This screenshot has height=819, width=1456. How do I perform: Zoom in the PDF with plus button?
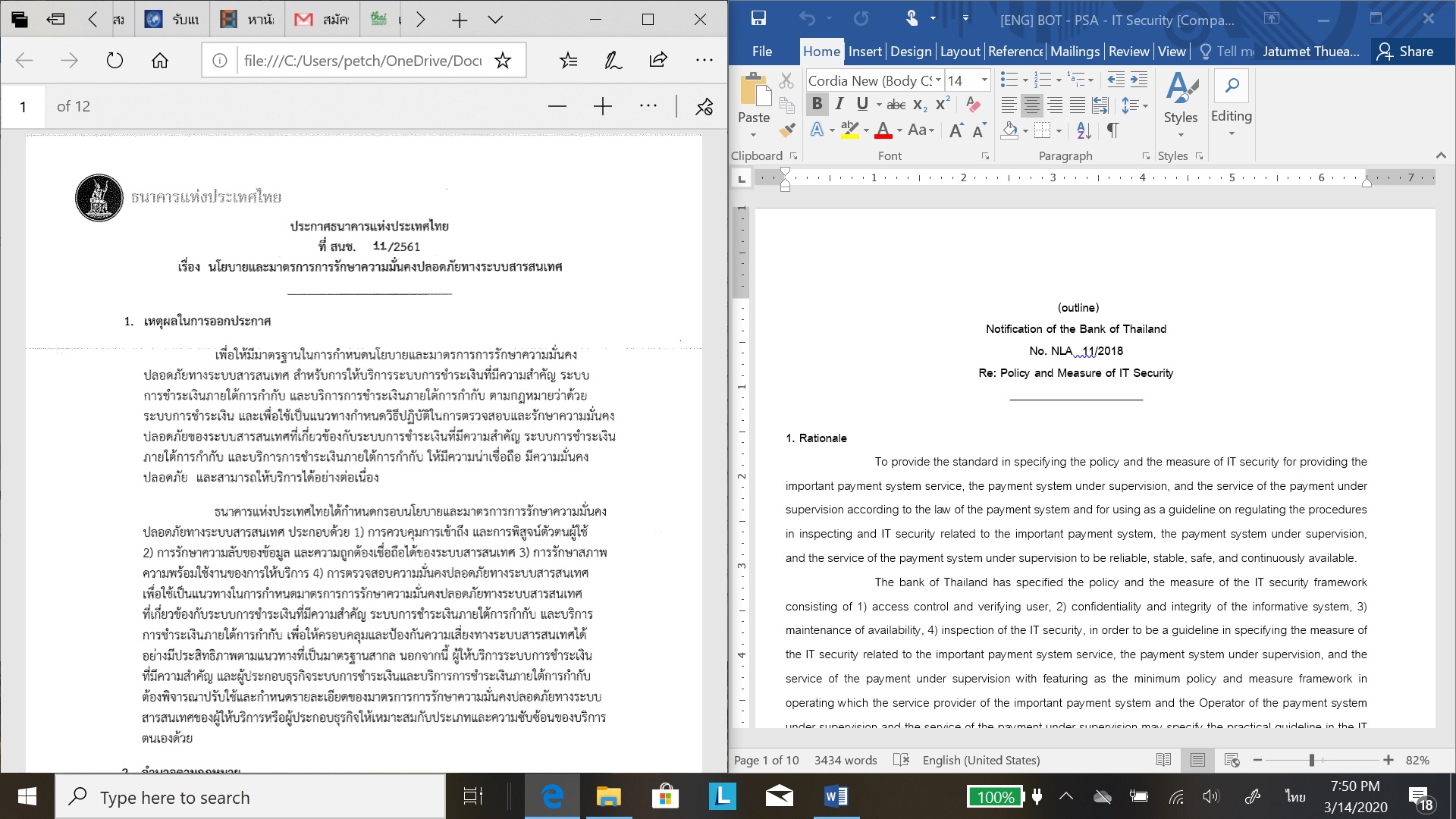[602, 107]
